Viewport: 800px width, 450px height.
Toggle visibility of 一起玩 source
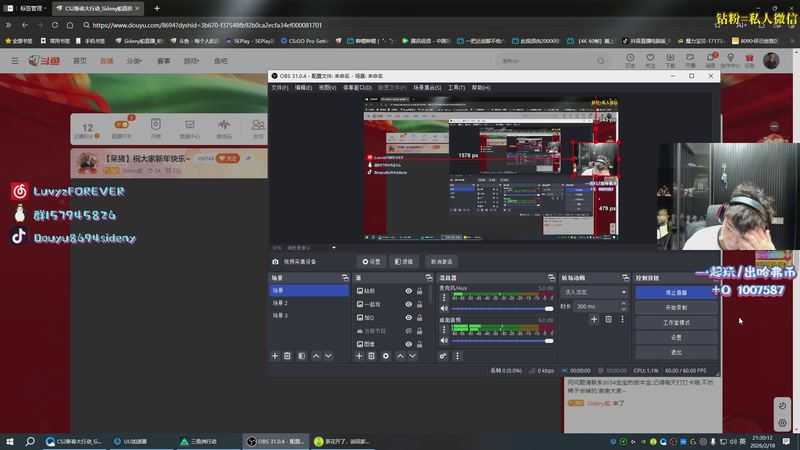(x=409, y=304)
